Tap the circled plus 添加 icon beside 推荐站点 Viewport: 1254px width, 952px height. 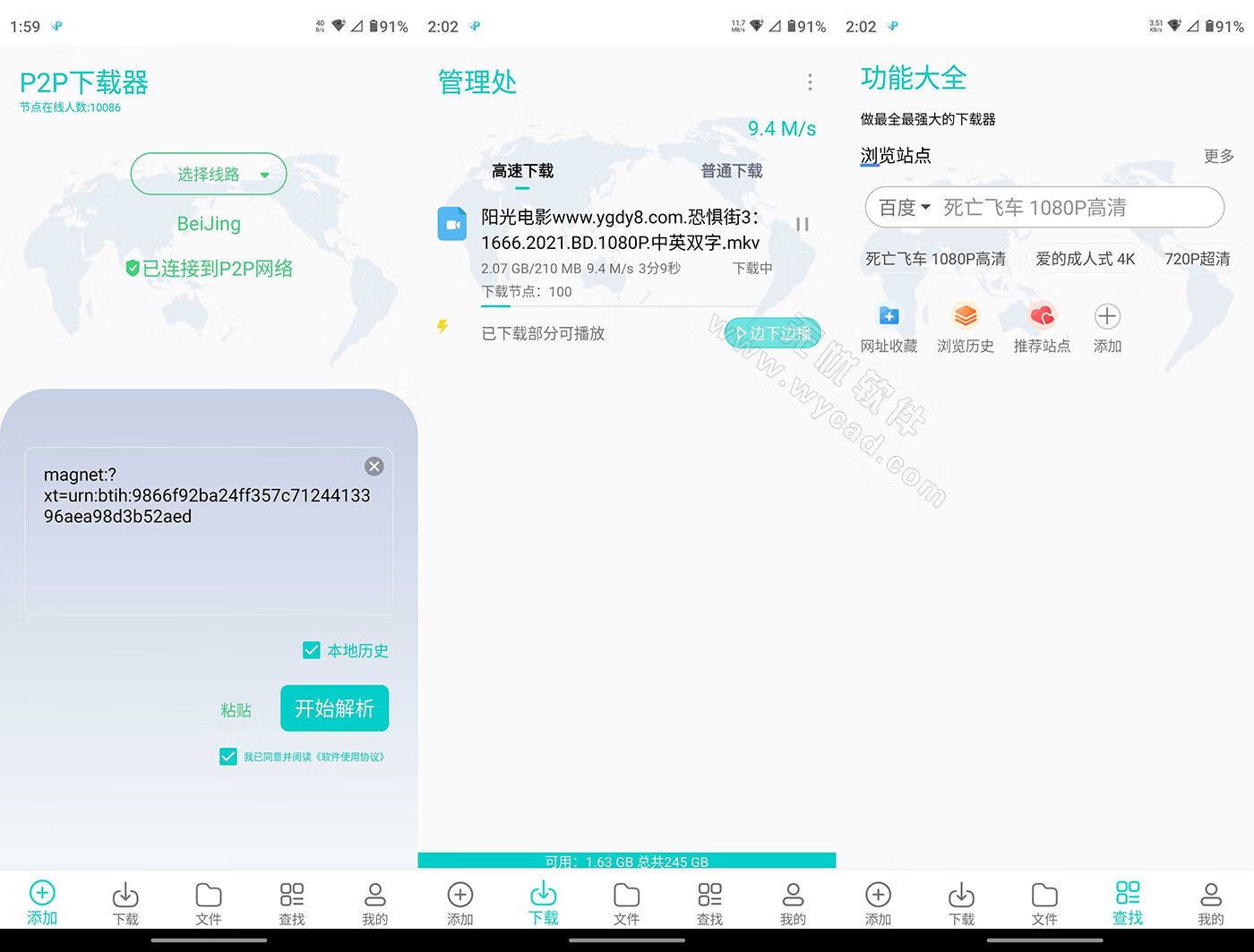pos(1107,316)
